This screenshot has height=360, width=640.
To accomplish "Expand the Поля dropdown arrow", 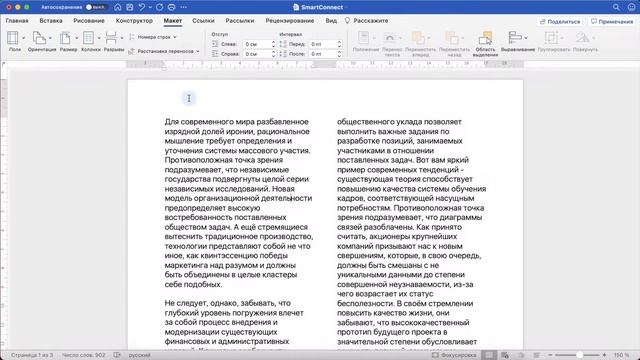I will coord(23,38).
